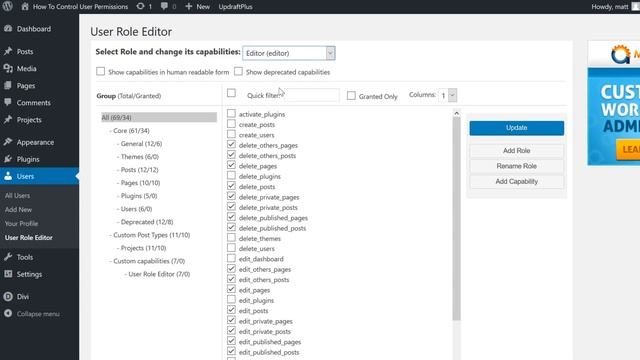Open the comments bubble in admin bar
The height and width of the screenshot is (360, 640).
click(164, 7)
